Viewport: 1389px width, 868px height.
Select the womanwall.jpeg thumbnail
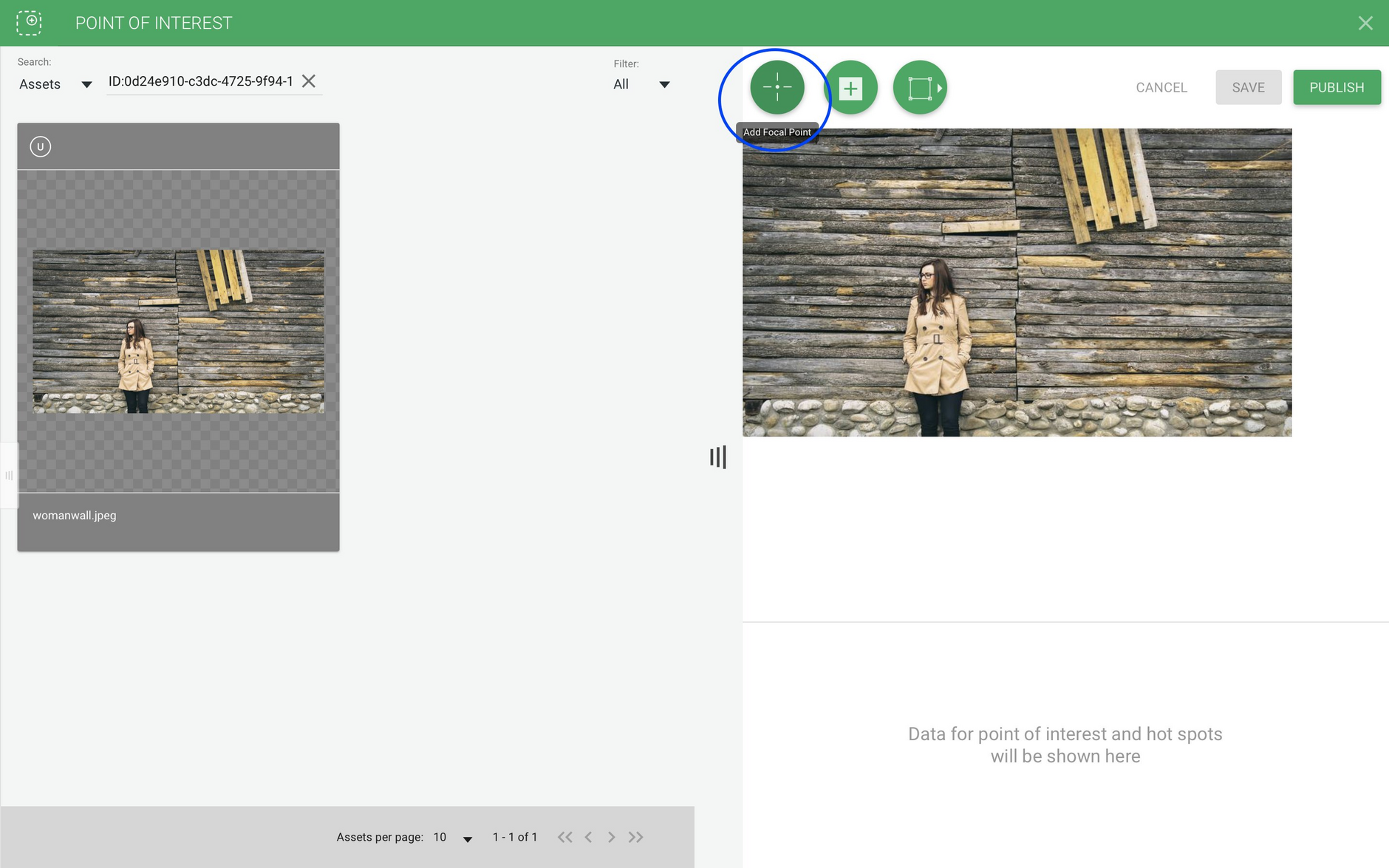(178, 331)
